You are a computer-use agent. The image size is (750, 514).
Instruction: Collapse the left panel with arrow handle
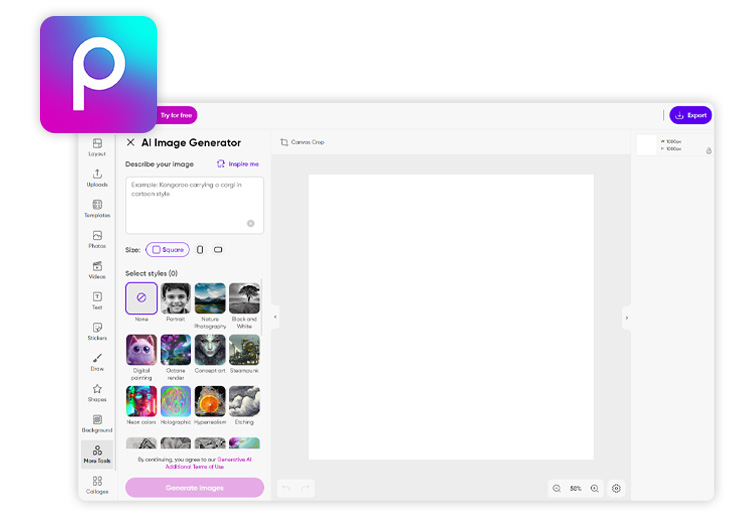click(x=275, y=318)
